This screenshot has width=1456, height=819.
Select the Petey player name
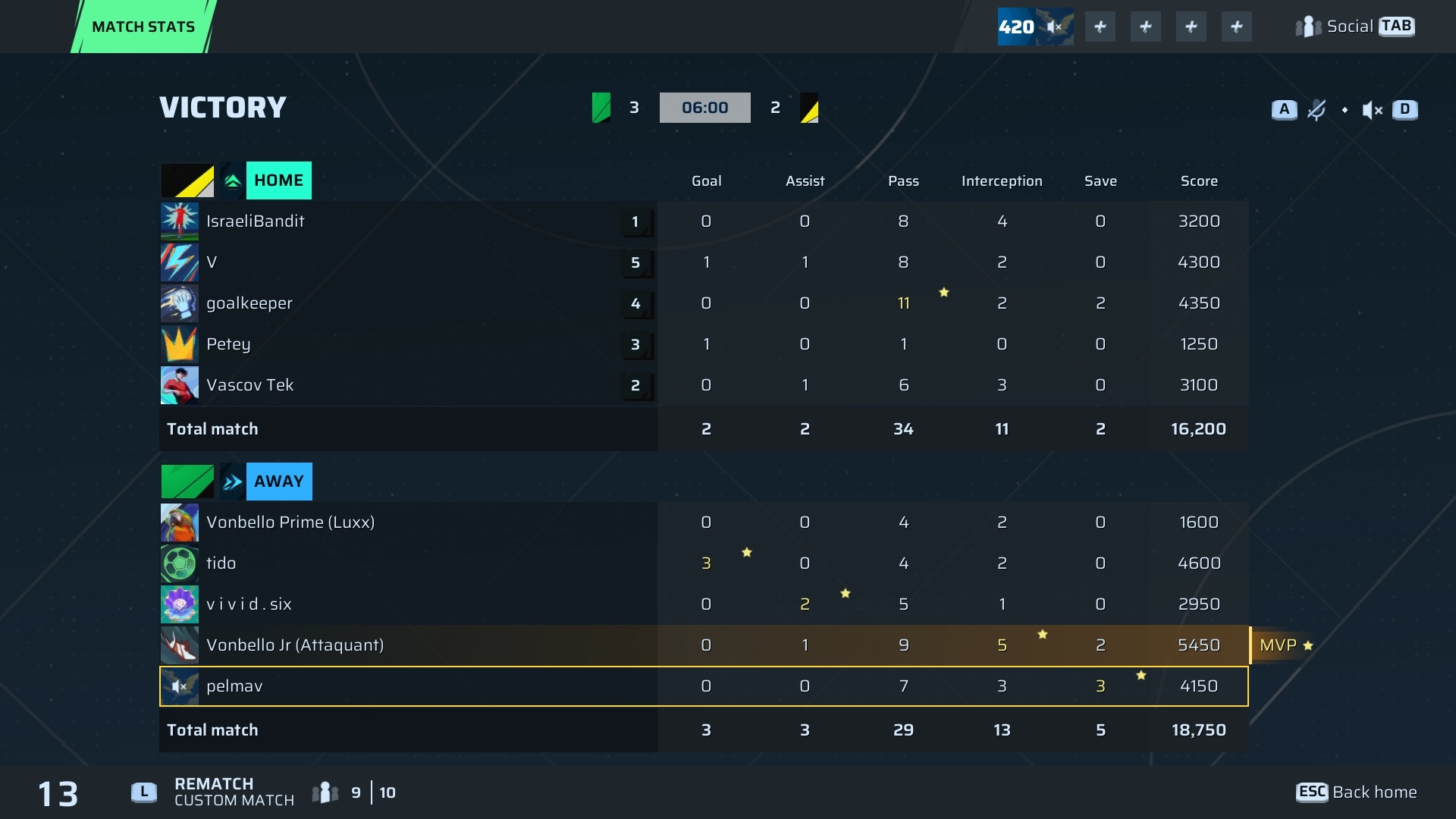tap(228, 344)
